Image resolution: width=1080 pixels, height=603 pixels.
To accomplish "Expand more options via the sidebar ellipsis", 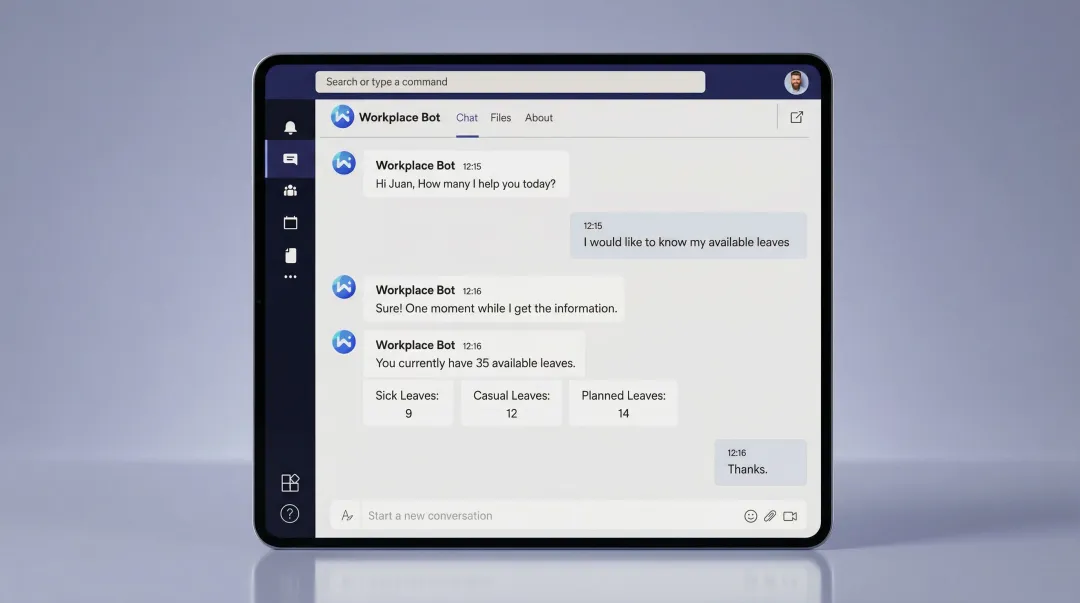I will (289, 277).
